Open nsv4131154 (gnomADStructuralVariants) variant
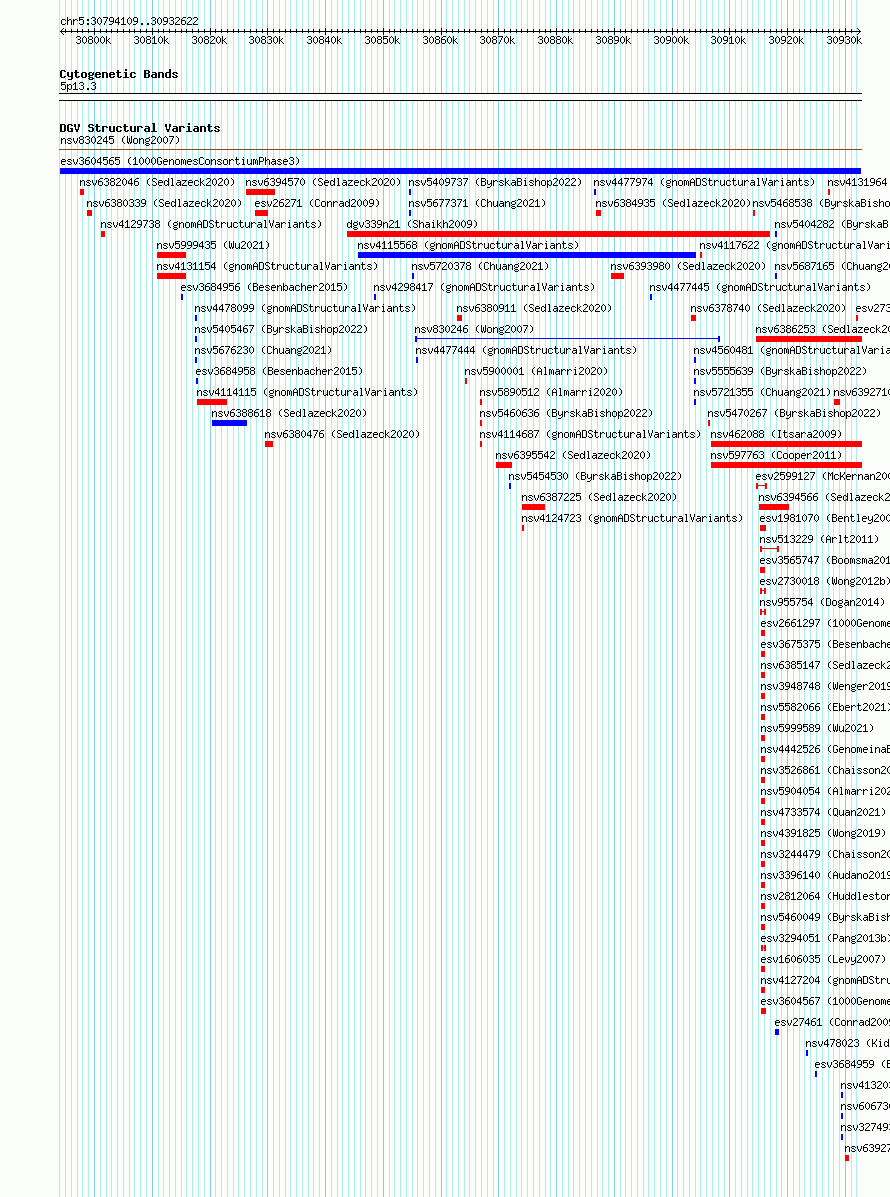 (x=267, y=266)
